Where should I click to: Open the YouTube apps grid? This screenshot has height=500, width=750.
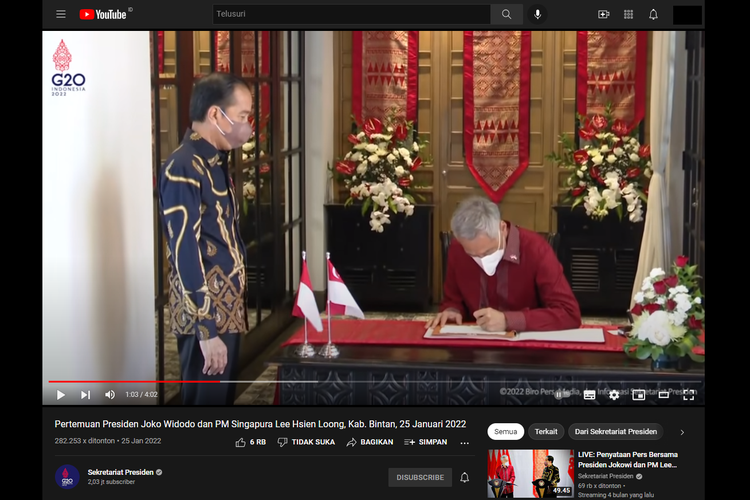coord(629,14)
